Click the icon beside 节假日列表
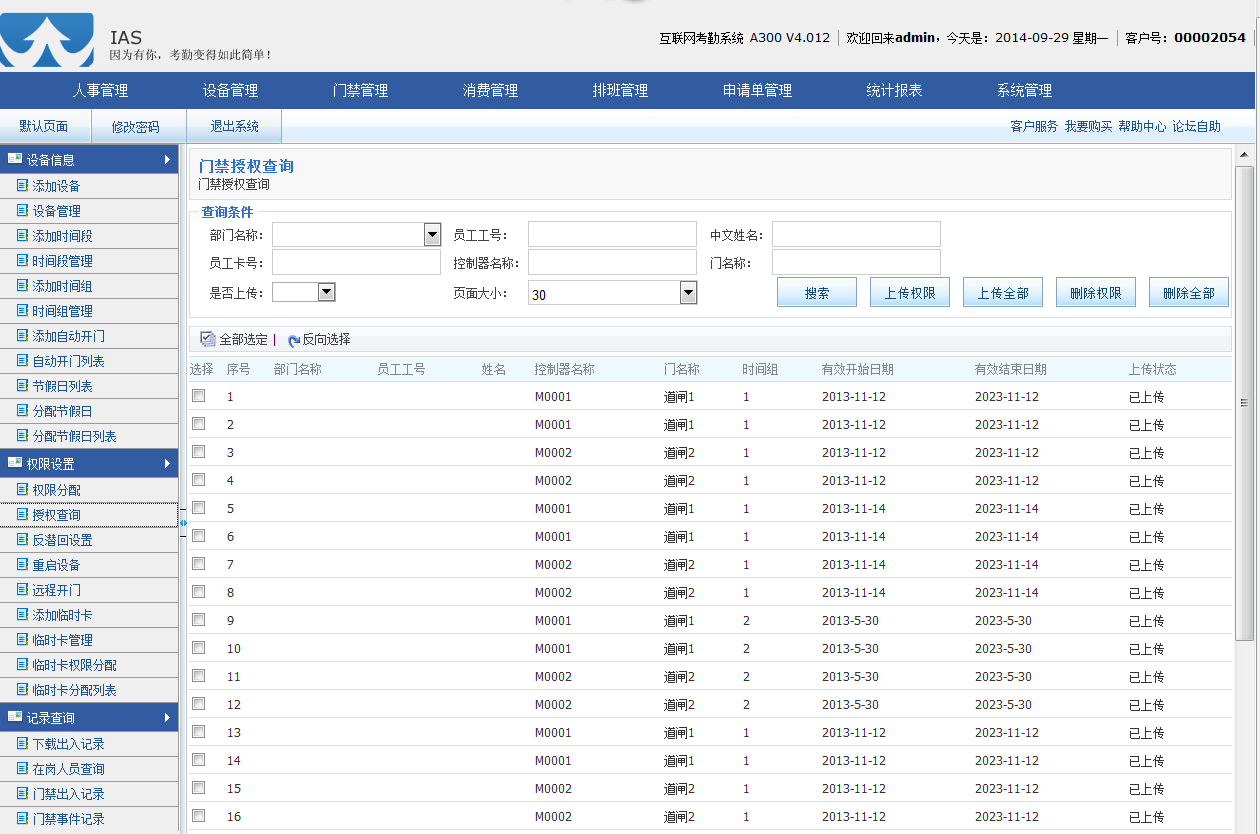This screenshot has height=834, width=1260. (x=22, y=385)
